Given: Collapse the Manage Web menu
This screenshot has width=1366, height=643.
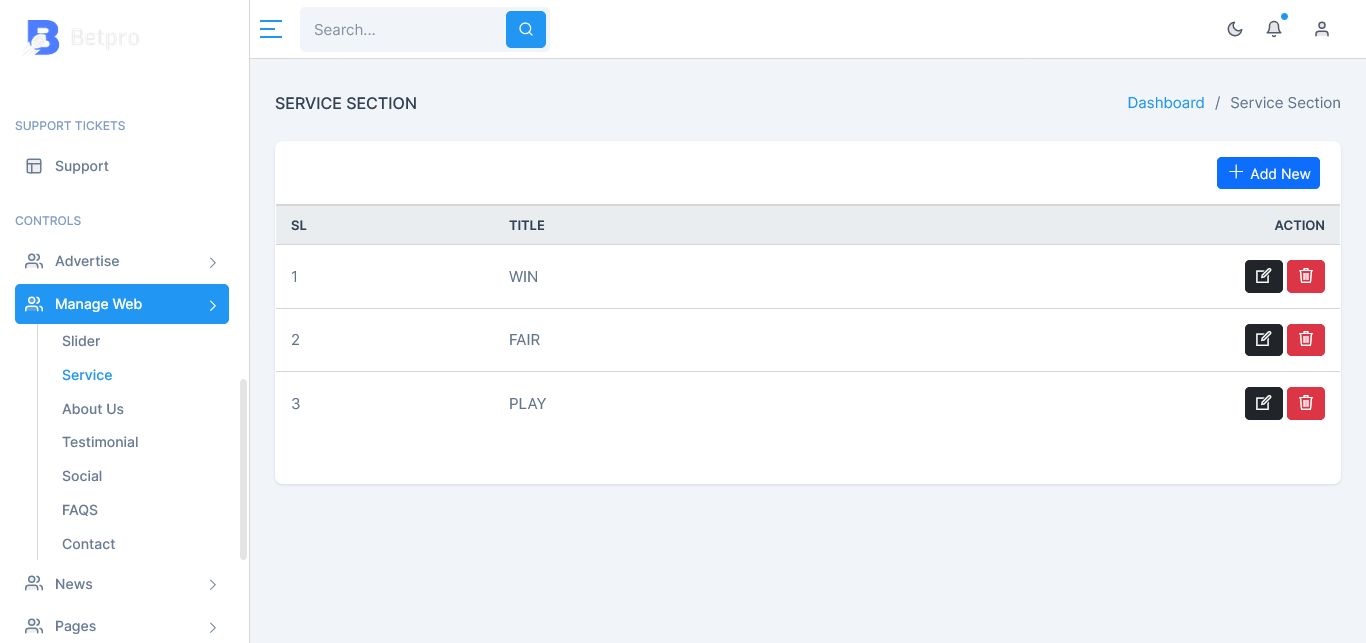Looking at the screenshot, I should pos(122,304).
